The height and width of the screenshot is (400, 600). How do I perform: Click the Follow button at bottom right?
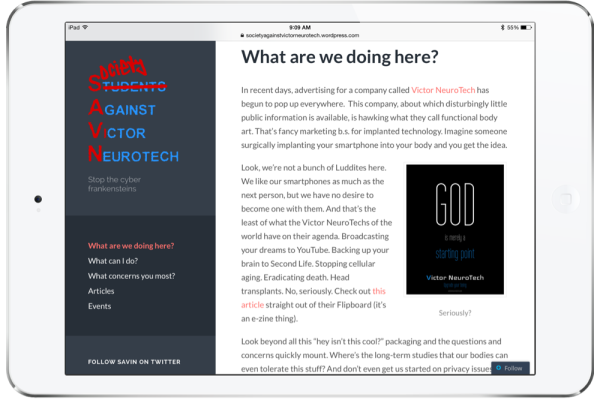pyautogui.click(x=510, y=368)
